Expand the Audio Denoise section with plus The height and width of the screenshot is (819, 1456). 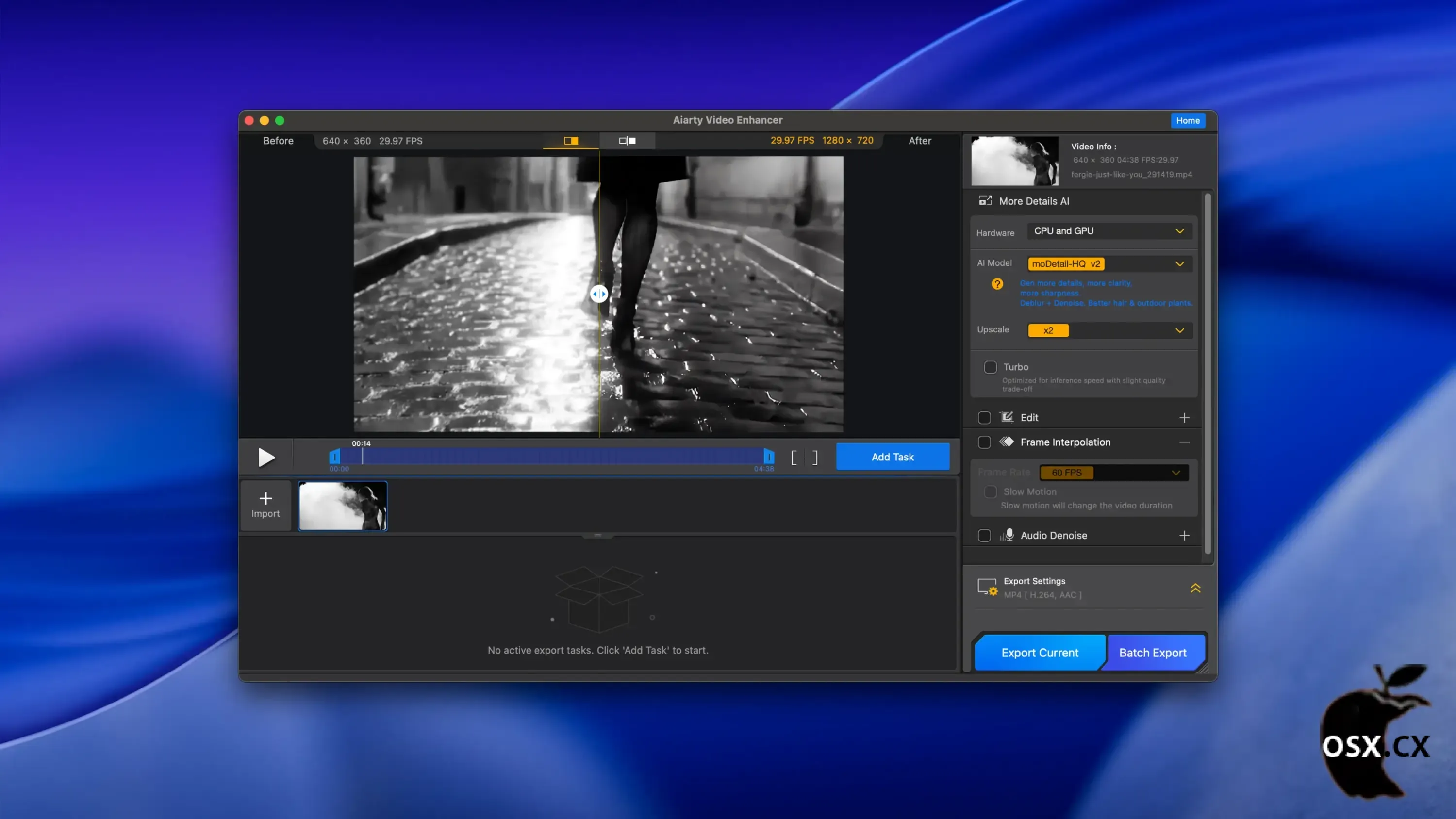point(1184,535)
